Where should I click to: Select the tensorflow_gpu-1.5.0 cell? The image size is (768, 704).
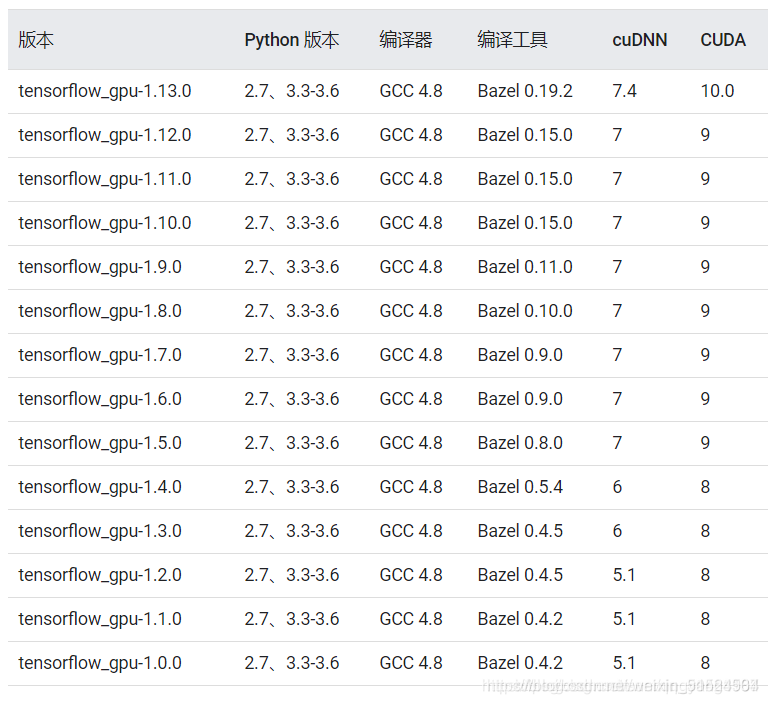[100, 443]
